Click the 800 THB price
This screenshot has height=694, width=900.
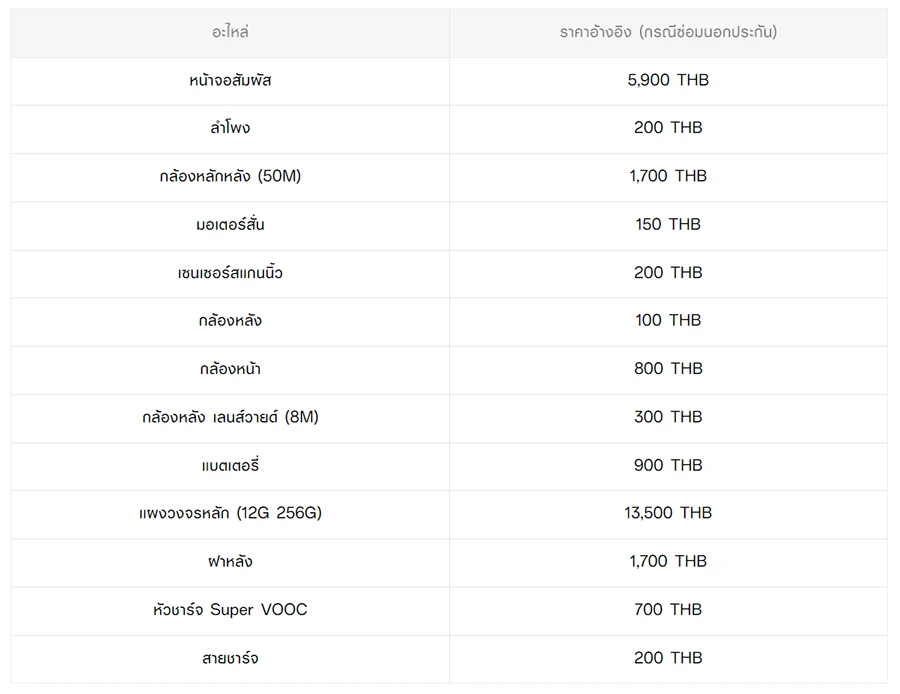[x=668, y=369]
